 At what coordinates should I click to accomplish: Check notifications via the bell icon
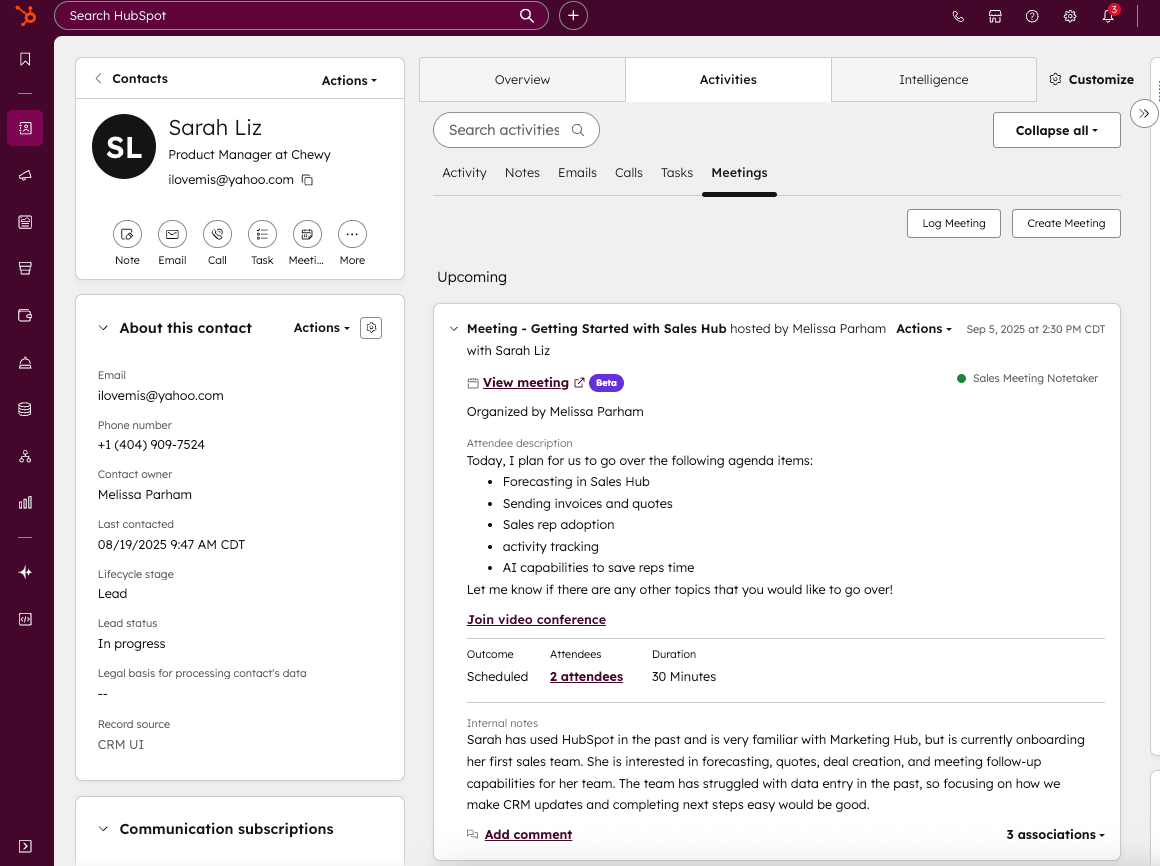click(x=1108, y=17)
